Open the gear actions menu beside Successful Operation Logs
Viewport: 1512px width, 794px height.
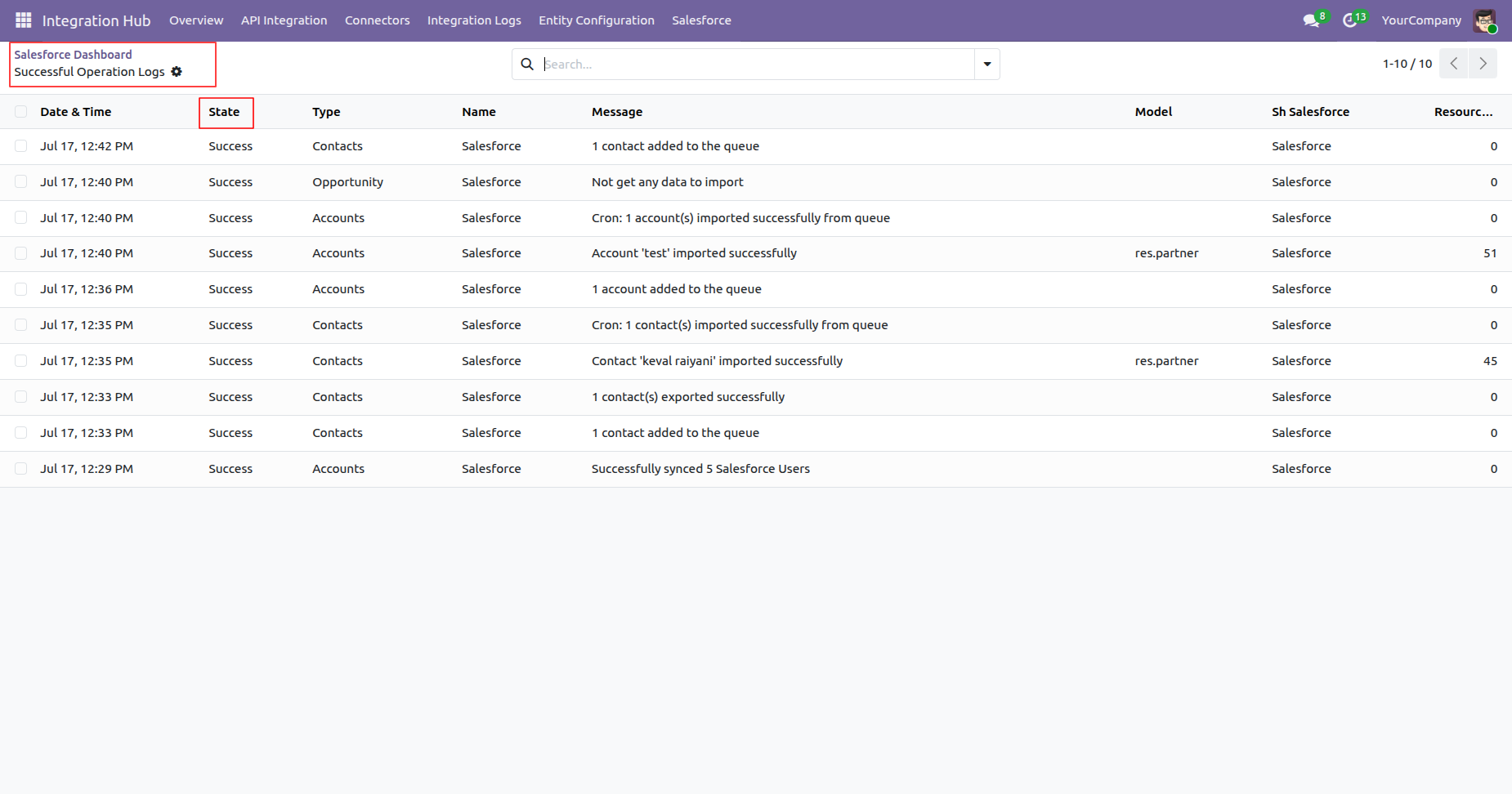coord(177,72)
